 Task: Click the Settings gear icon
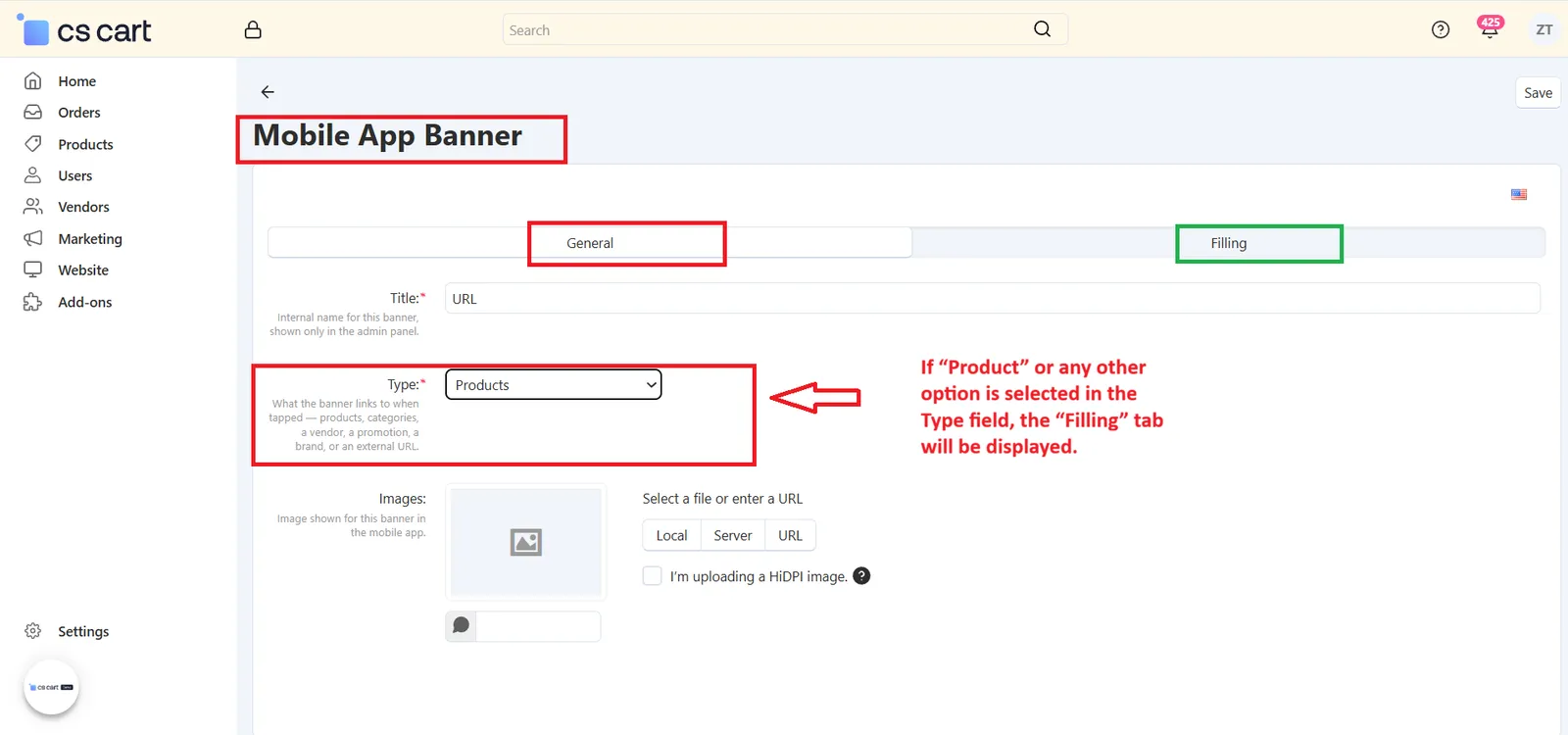tap(33, 631)
